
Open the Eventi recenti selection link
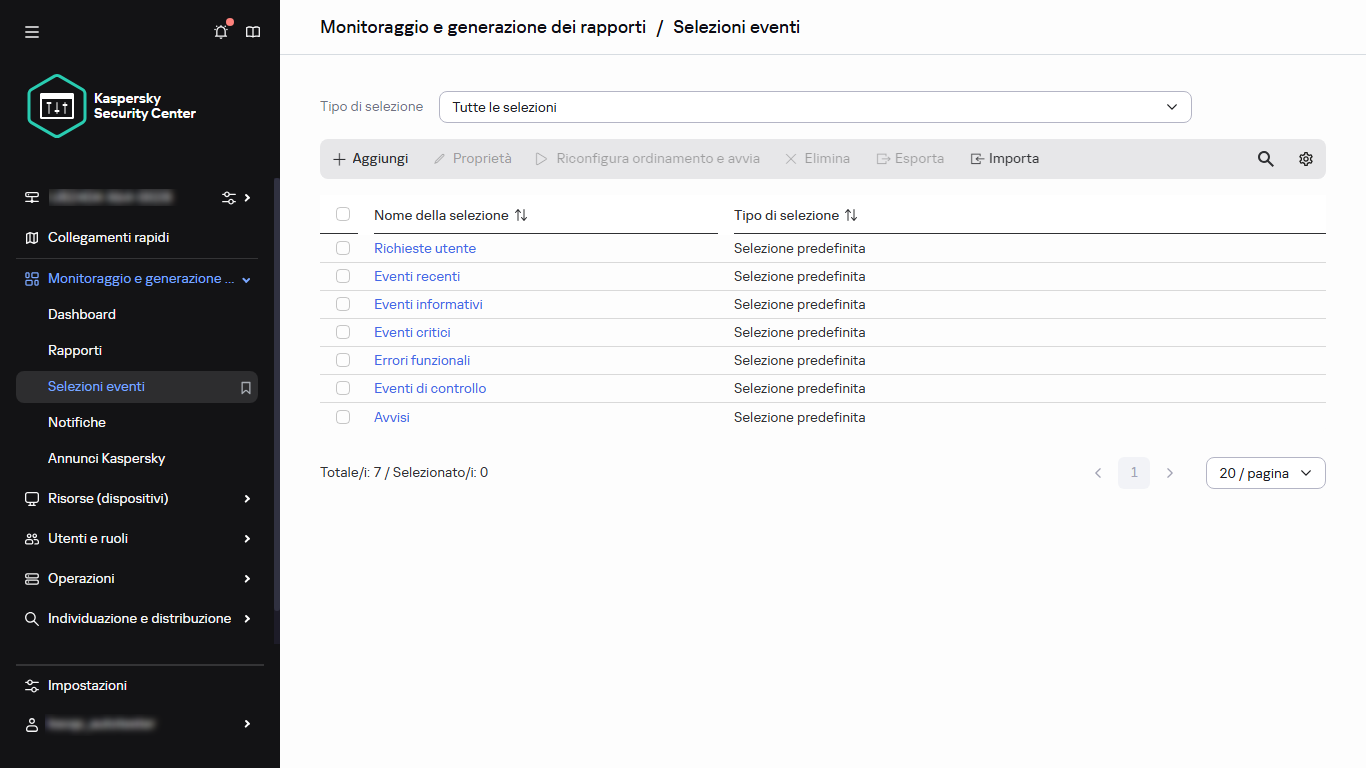tap(417, 276)
